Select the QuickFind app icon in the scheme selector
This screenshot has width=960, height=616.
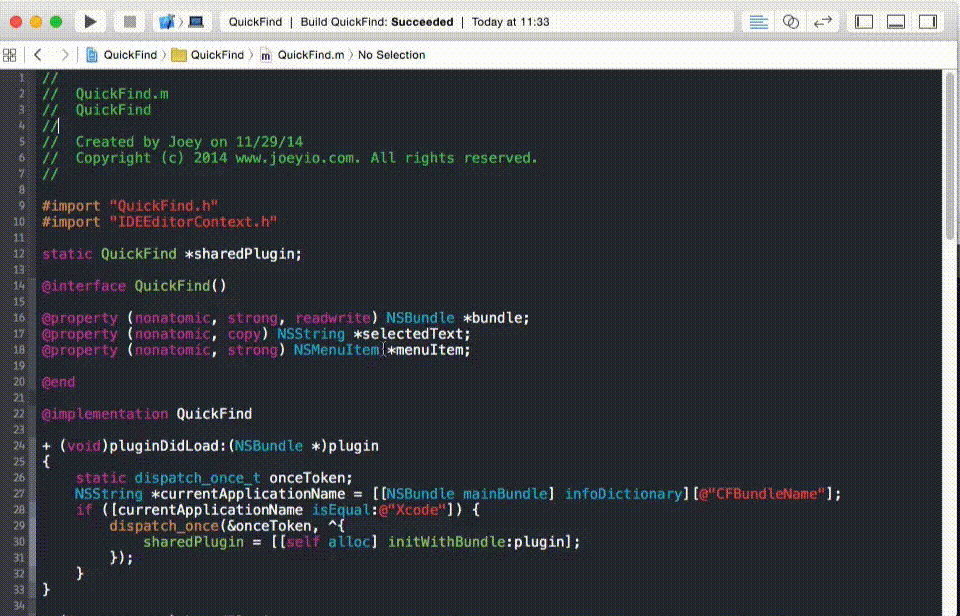tap(167, 21)
